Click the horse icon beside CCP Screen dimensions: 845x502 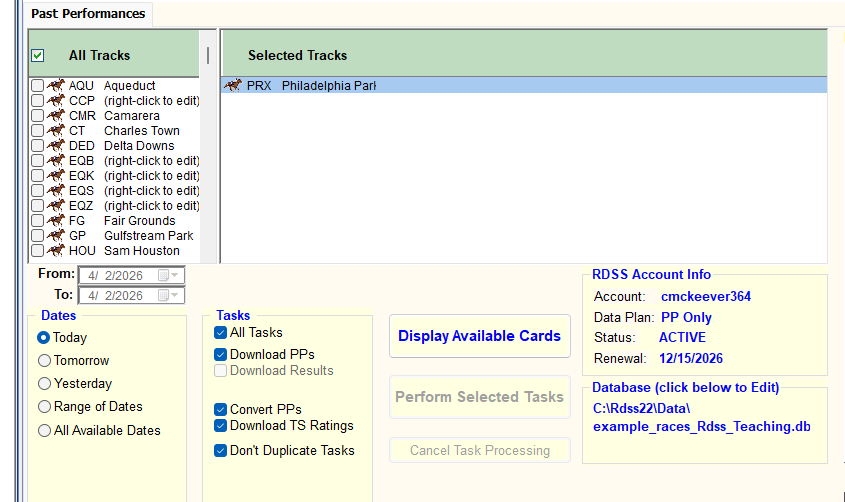point(56,100)
